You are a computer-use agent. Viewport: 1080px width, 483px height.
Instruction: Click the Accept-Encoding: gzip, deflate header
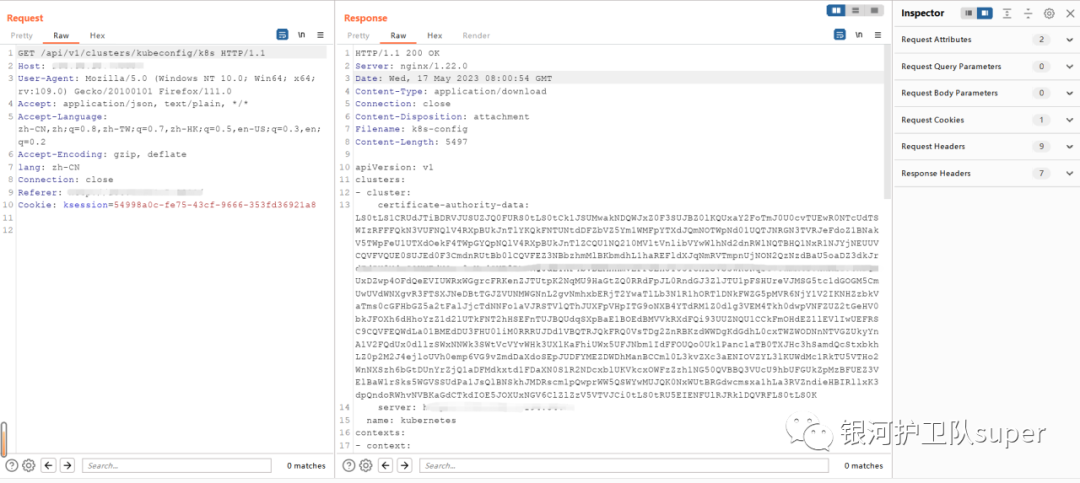(102, 154)
